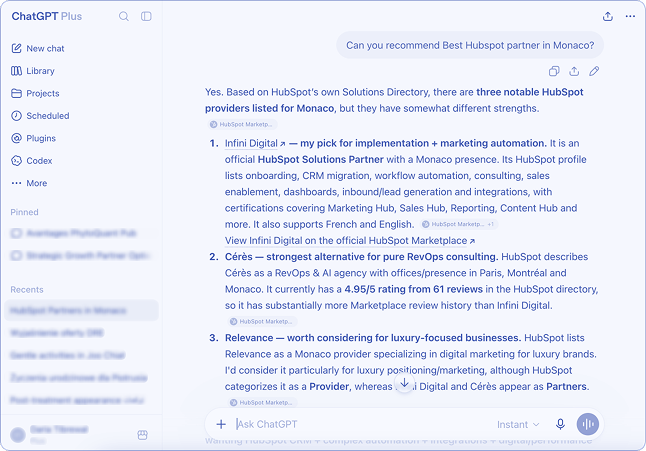The width and height of the screenshot is (646, 451).
Task: Click the Projects folder icon
Action: (x=16, y=93)
